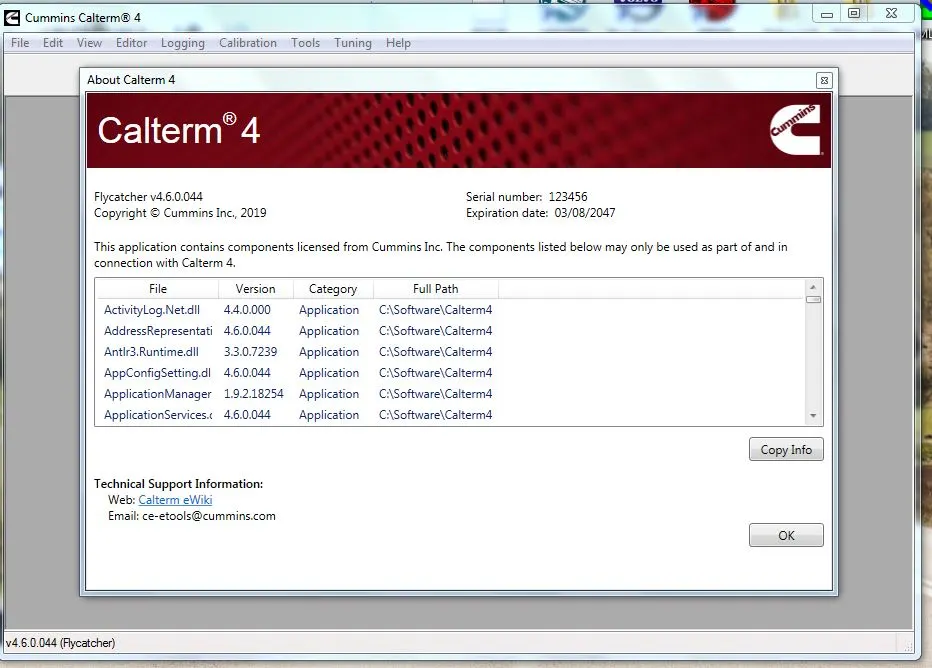
Task: Open the Calterm eWiki link
Action: tap(175, 500)
